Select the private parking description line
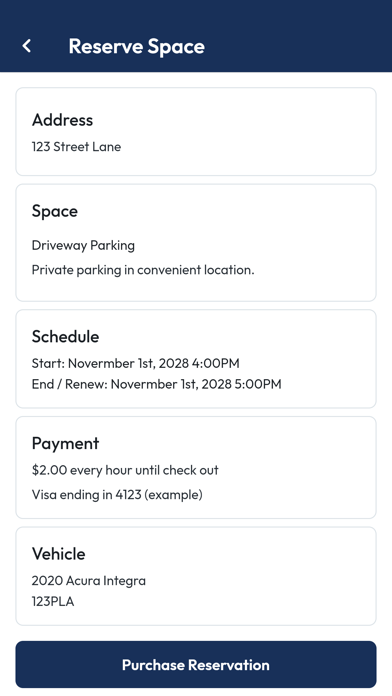 [143, 270]
